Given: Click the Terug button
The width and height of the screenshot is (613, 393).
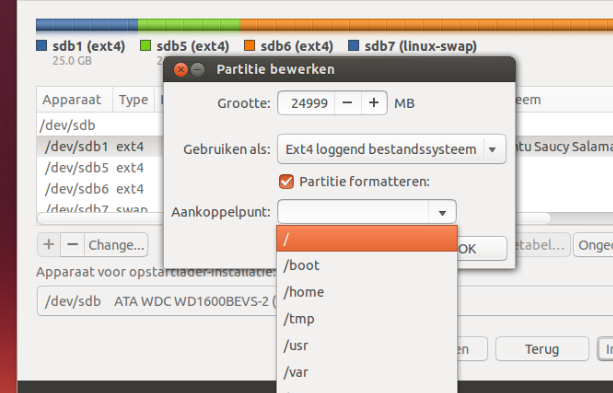Looking at the screenshot, I should click(x=542, y=349).
